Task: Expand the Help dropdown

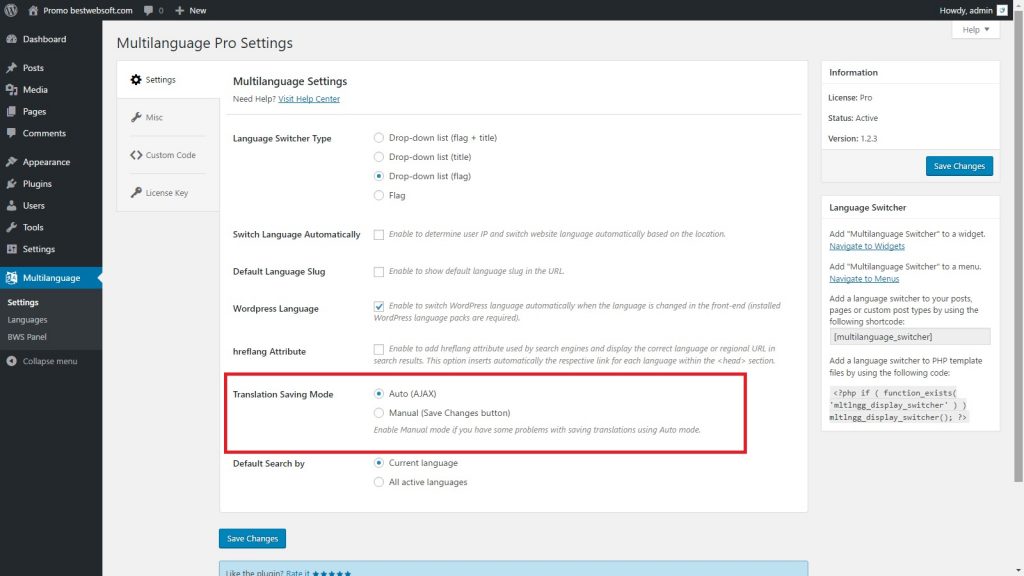Action: pyautogui.click(x=976, y=29)
